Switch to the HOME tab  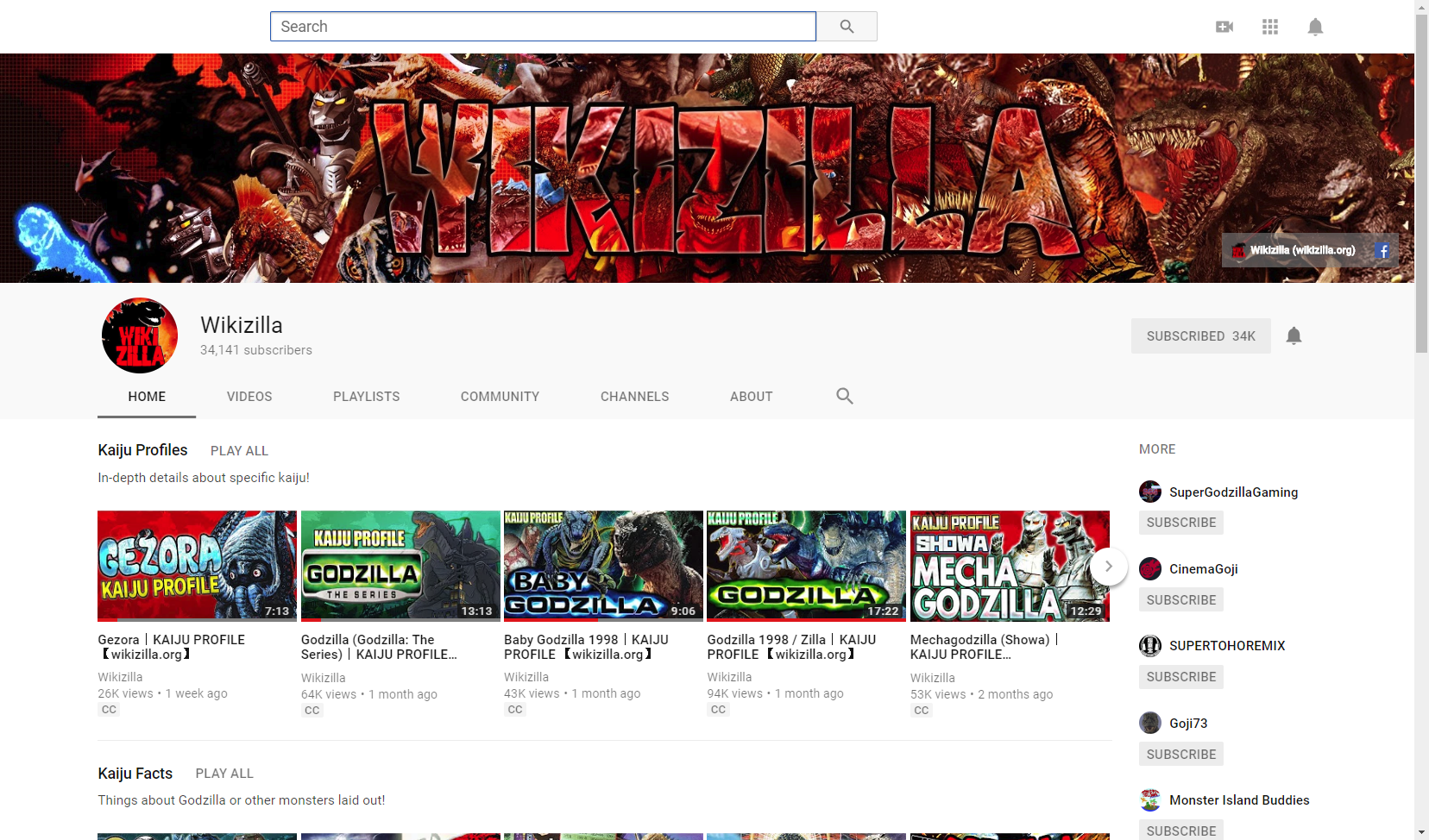click(147, 397)
